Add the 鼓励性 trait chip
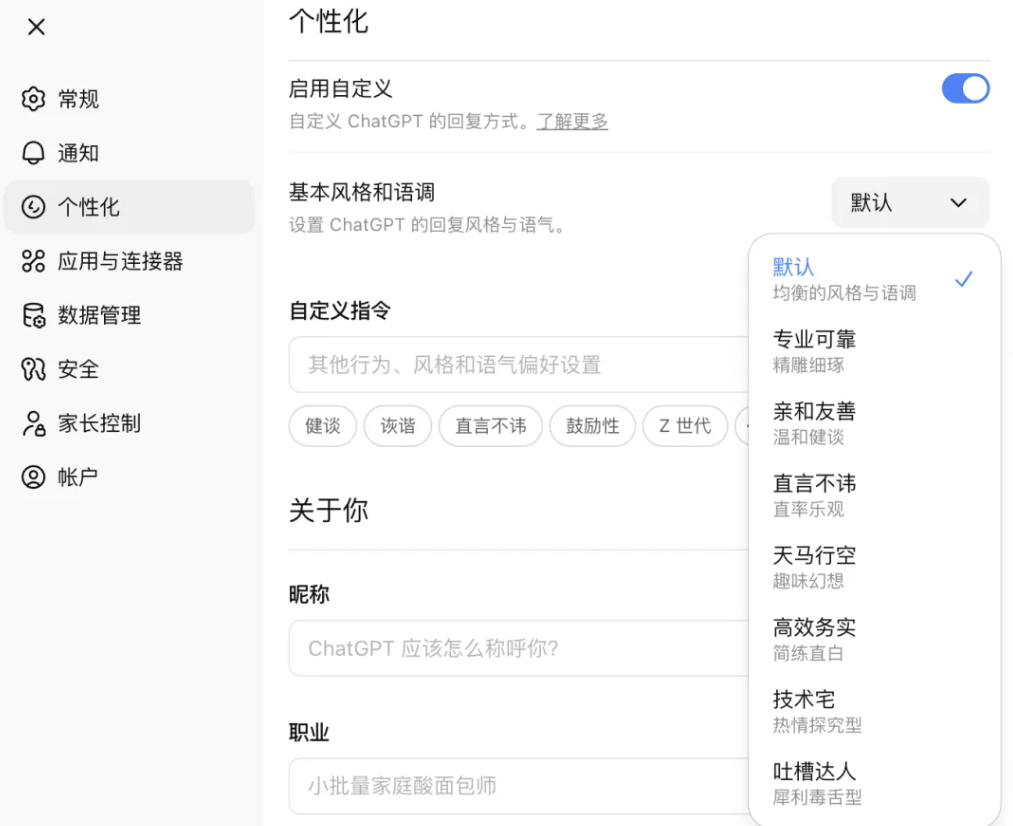 click(592, 426)
